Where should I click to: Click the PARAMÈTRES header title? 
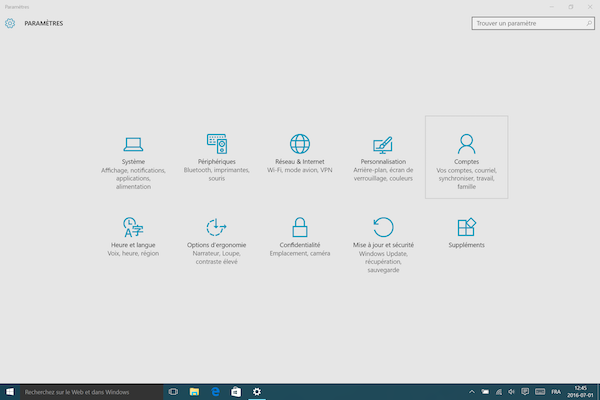[44, 23]
